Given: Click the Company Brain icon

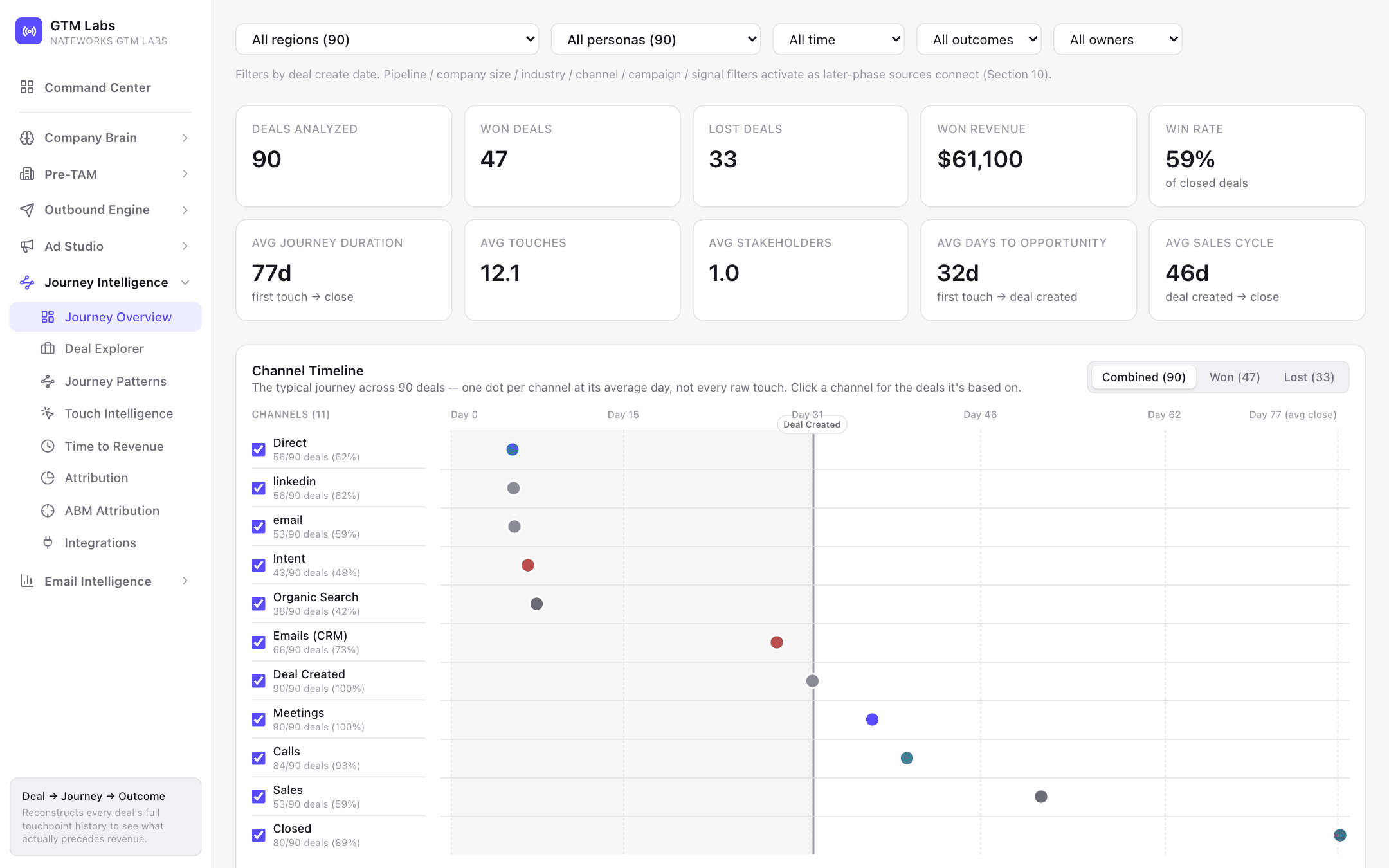Looking at the screenshot, I should (x=27, y=138).
